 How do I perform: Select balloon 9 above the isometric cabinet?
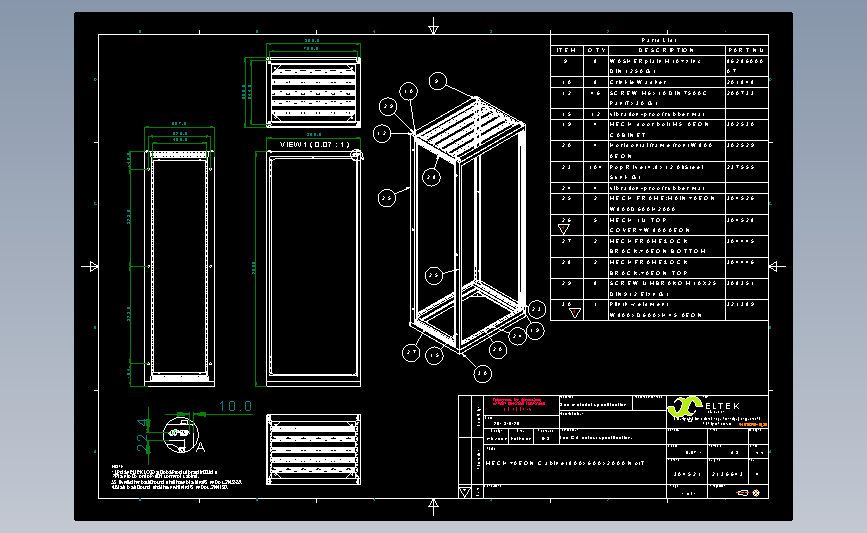click(x=437, y=81)
